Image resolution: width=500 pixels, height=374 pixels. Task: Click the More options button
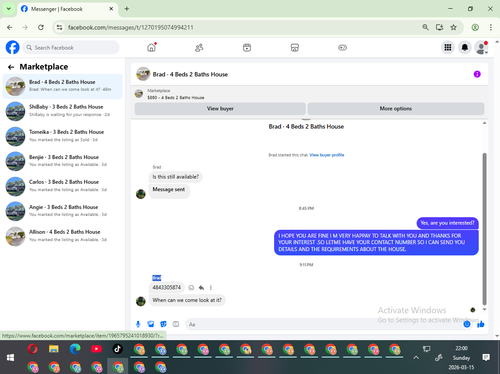click(x=396, y=109)
